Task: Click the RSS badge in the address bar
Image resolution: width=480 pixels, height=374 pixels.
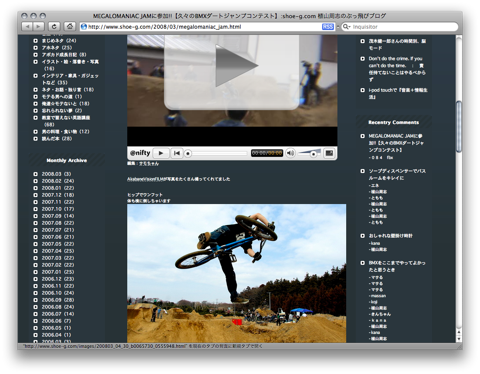Action: tap(328, 27)
